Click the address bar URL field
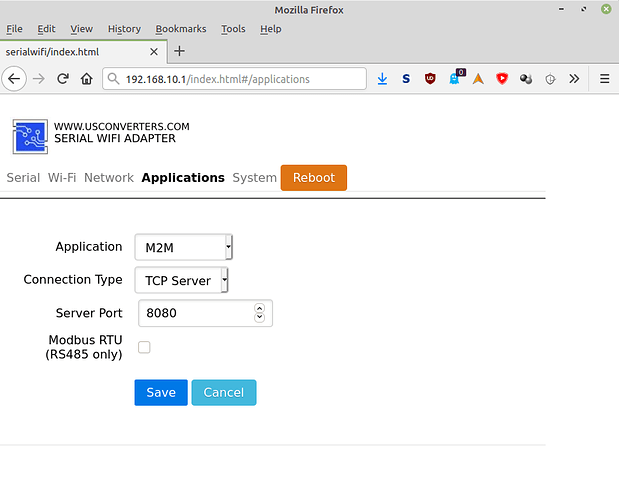The image size is (619, 500). tap(234, 79)
